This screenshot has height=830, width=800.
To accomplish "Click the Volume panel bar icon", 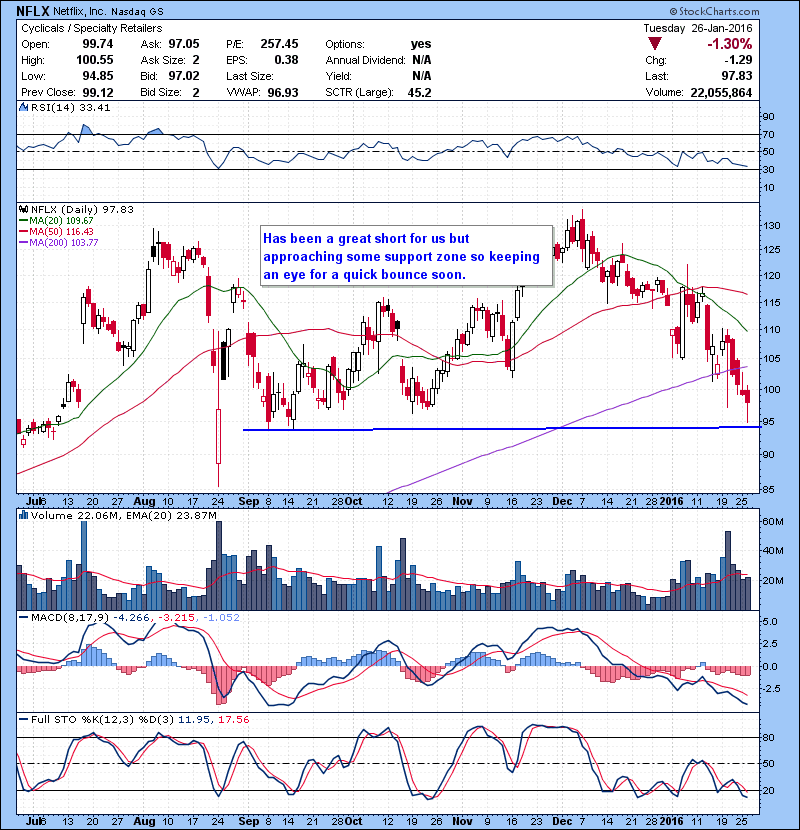I will (x=23, y=515).
